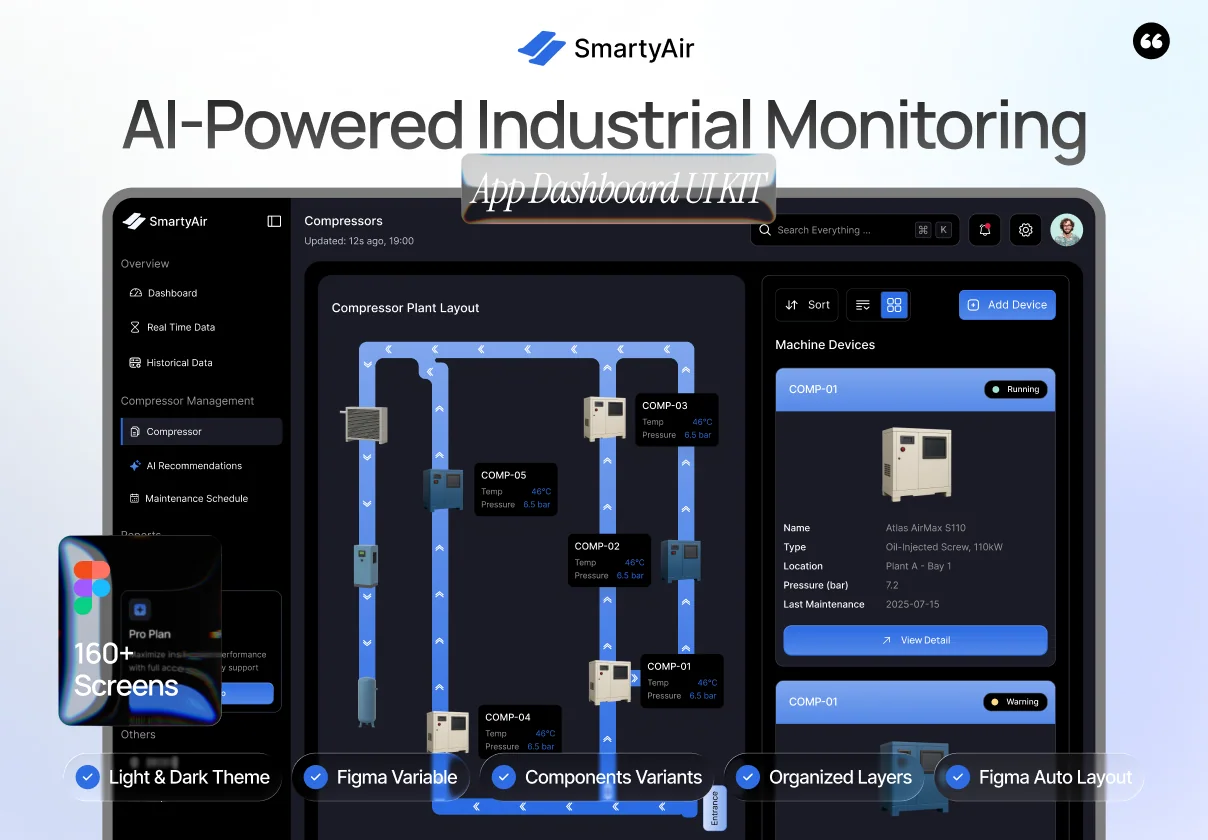
Task: Click the Warning status badge
Action: pyautogui.click(x=1015, y=702)
